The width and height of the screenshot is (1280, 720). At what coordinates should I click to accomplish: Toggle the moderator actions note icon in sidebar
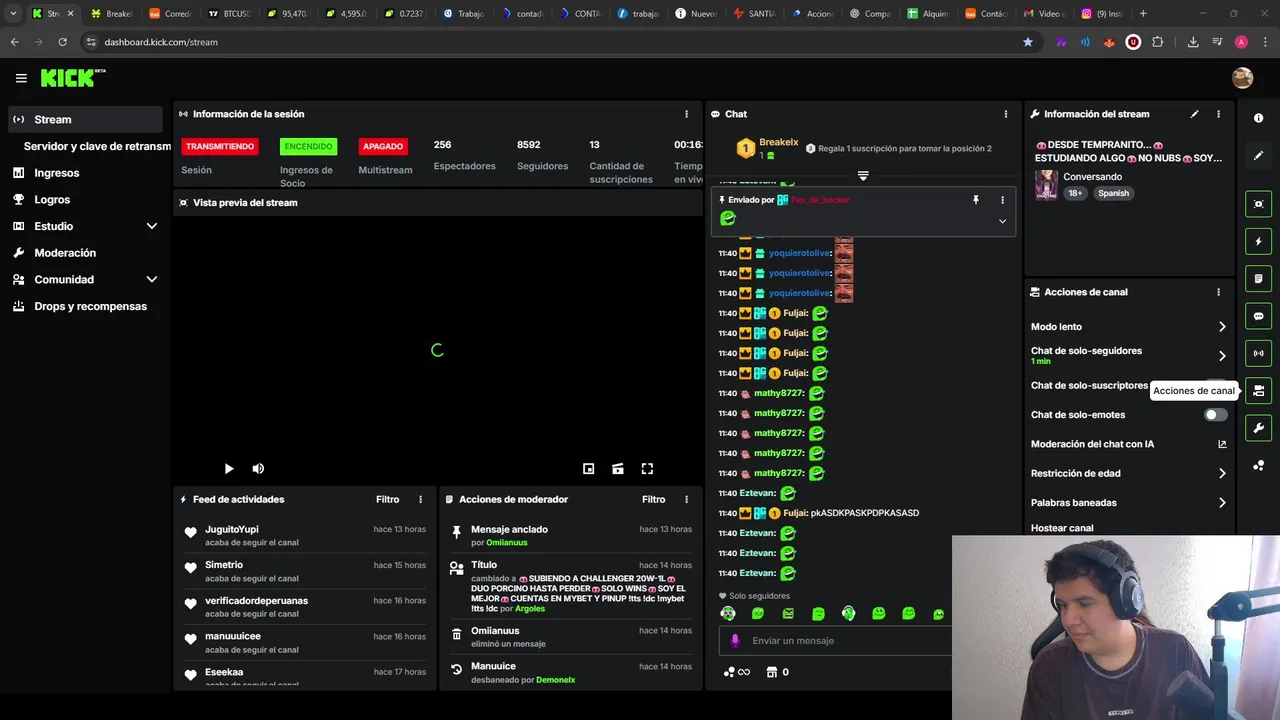(1258, 278)
